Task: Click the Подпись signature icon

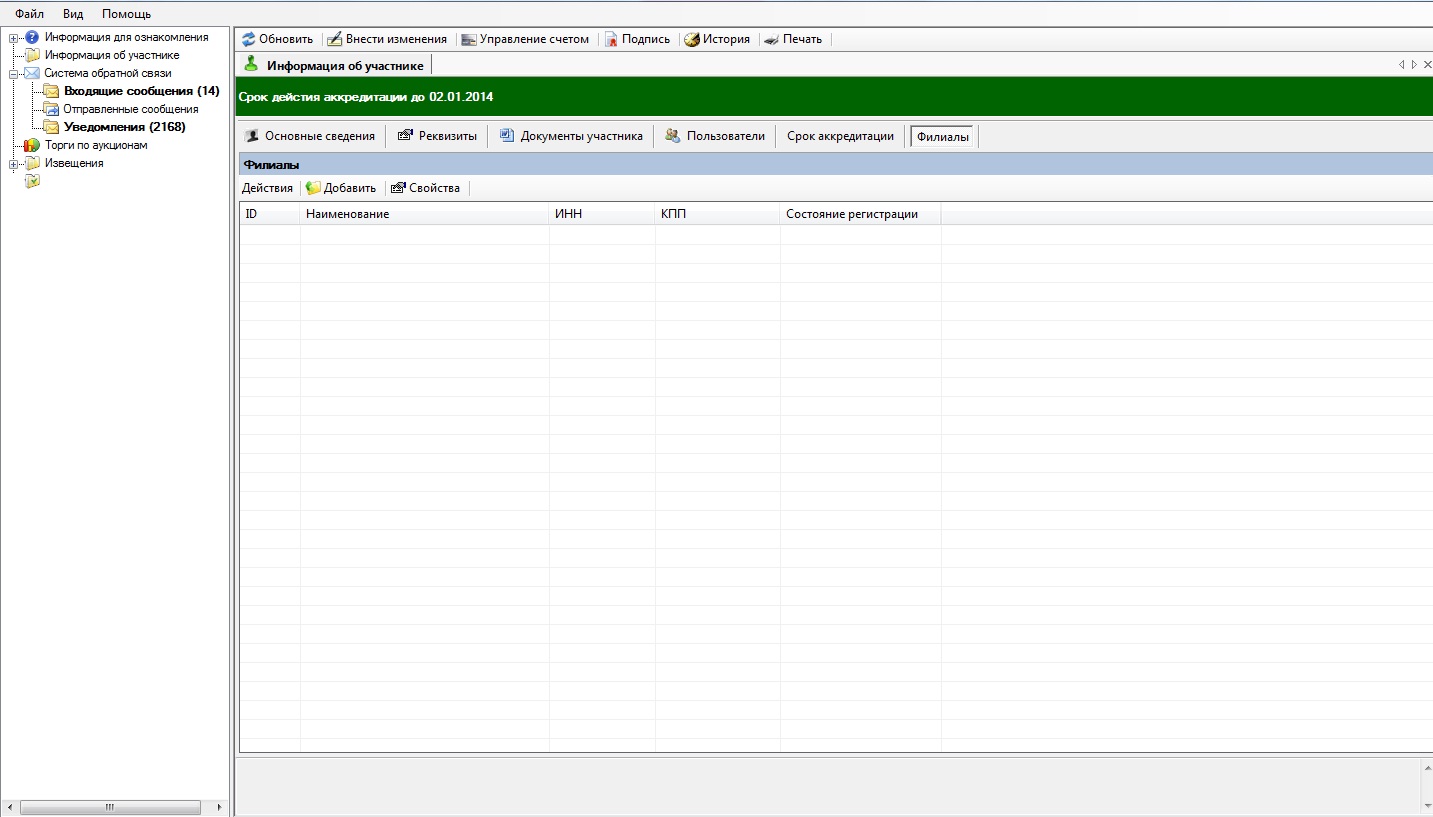Action: [611, 39]
